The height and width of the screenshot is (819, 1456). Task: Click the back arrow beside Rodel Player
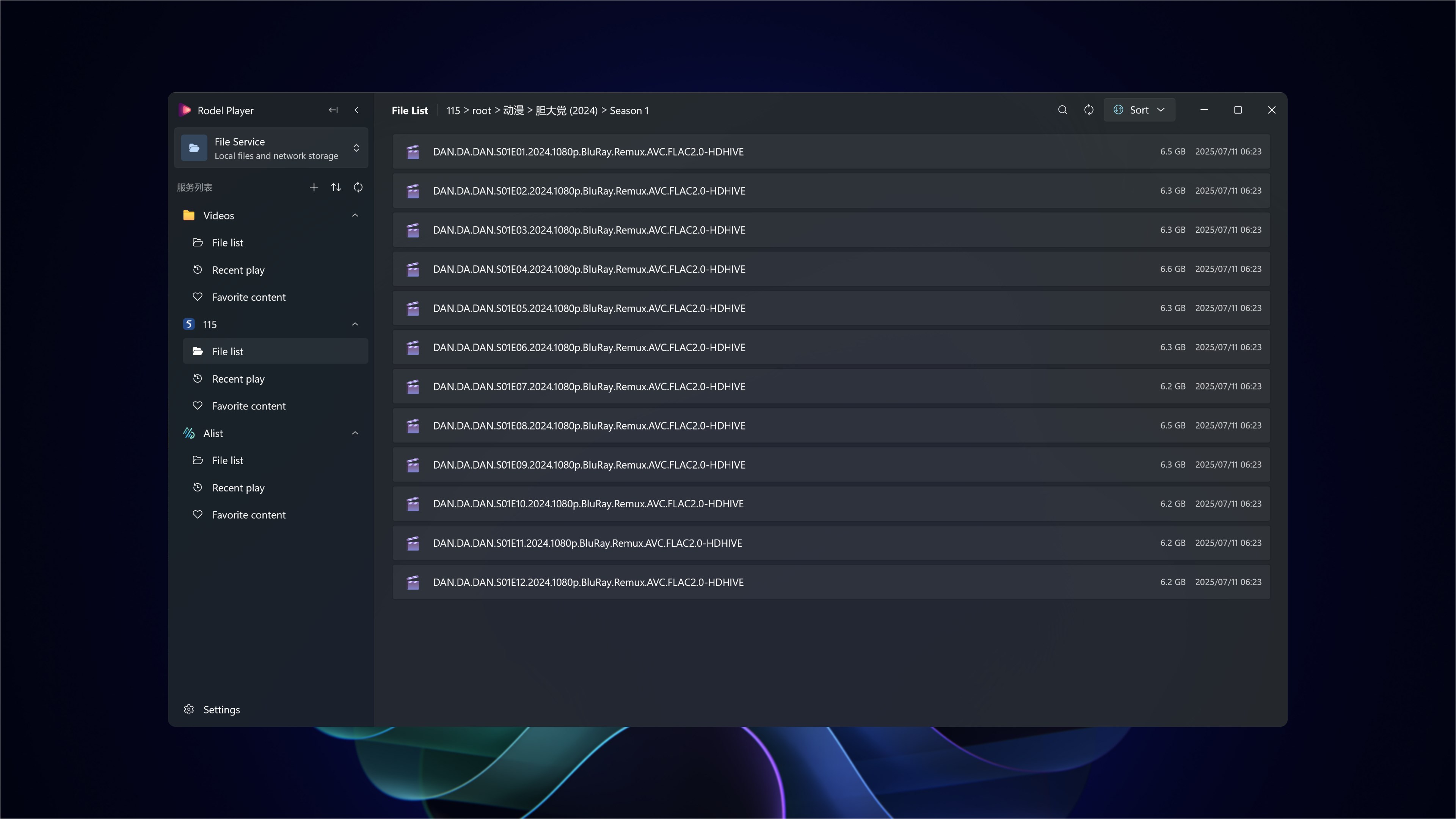click(x=356, y=110)
